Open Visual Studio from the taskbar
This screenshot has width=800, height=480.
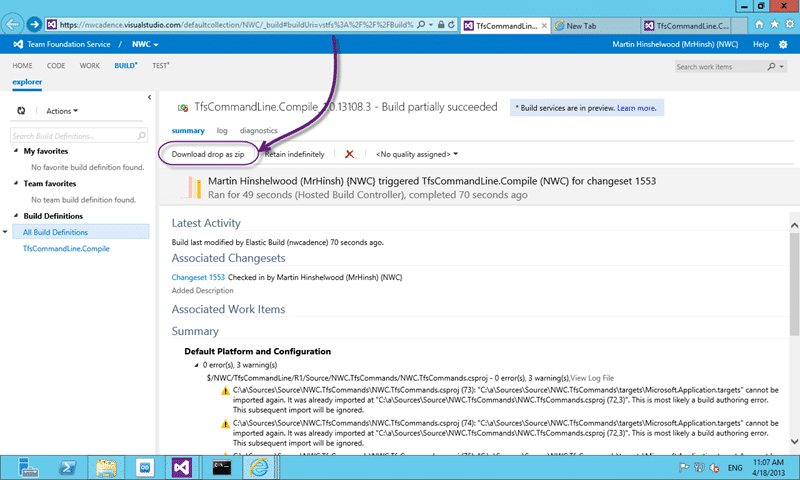click(182, 467)
